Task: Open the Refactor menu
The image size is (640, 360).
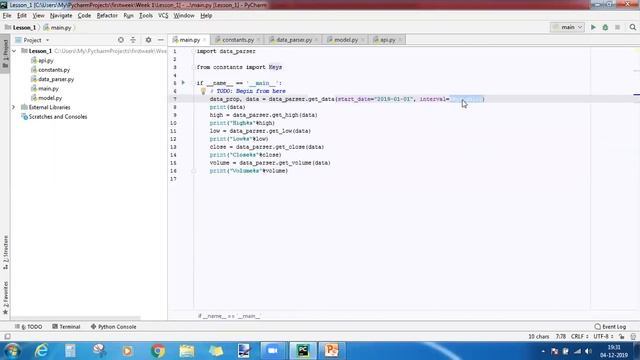Action: (x=107, y=16)
